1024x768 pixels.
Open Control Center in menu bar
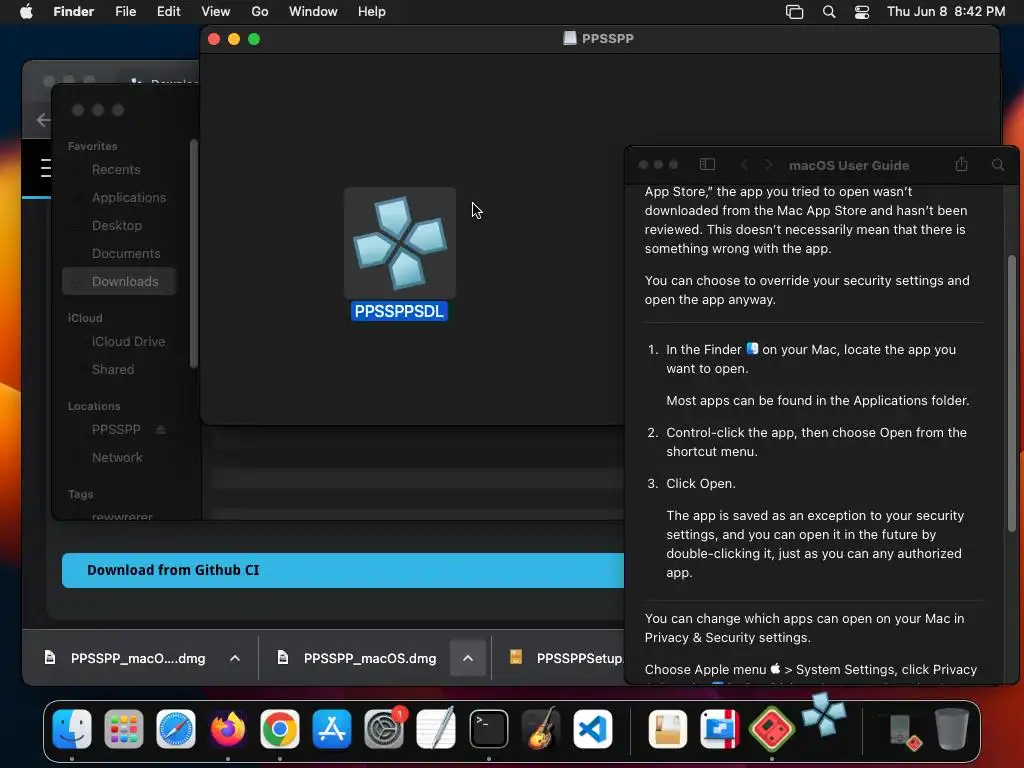pyautogui.click(x=862, y=12)
